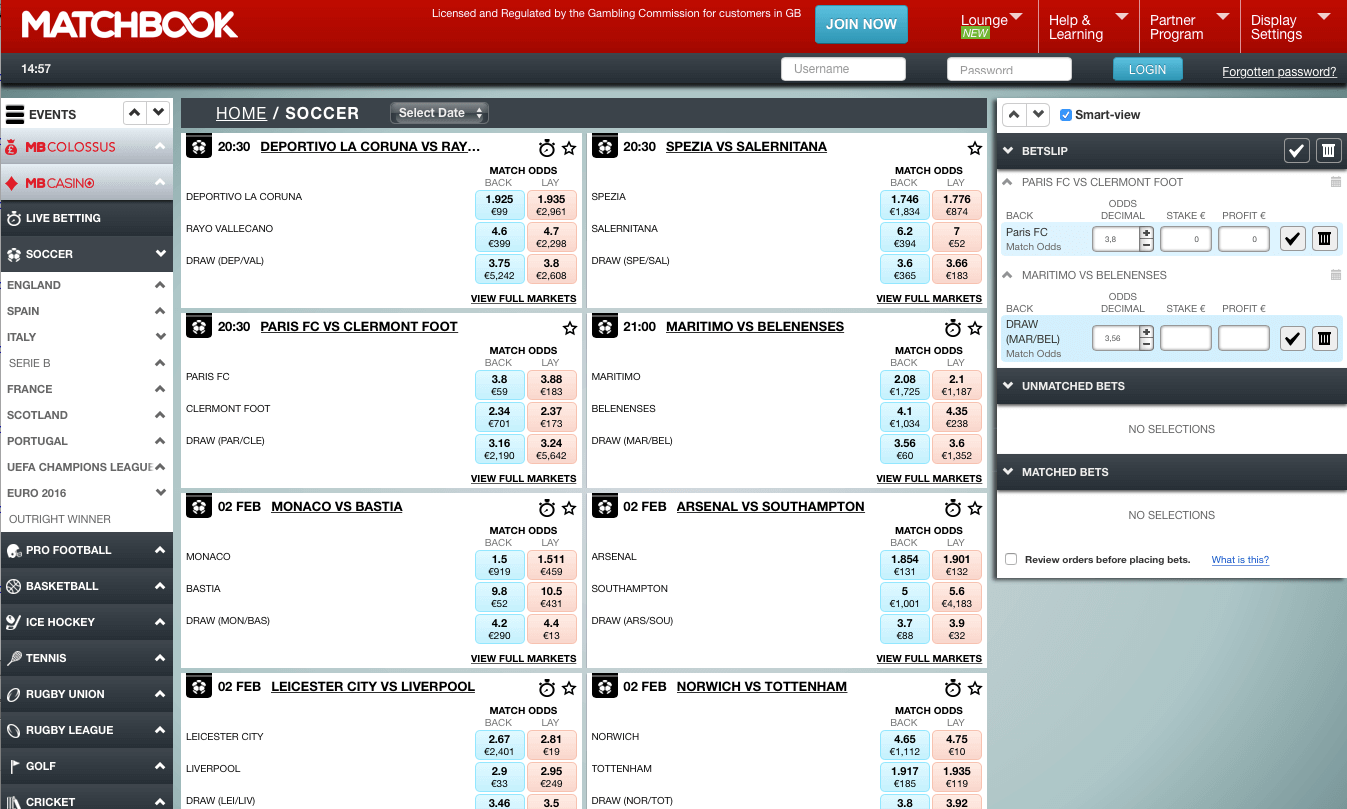Open the Ice Hockey category
Image resolution: width=1347 pixels, height=809 pixels.
[86, 622]
